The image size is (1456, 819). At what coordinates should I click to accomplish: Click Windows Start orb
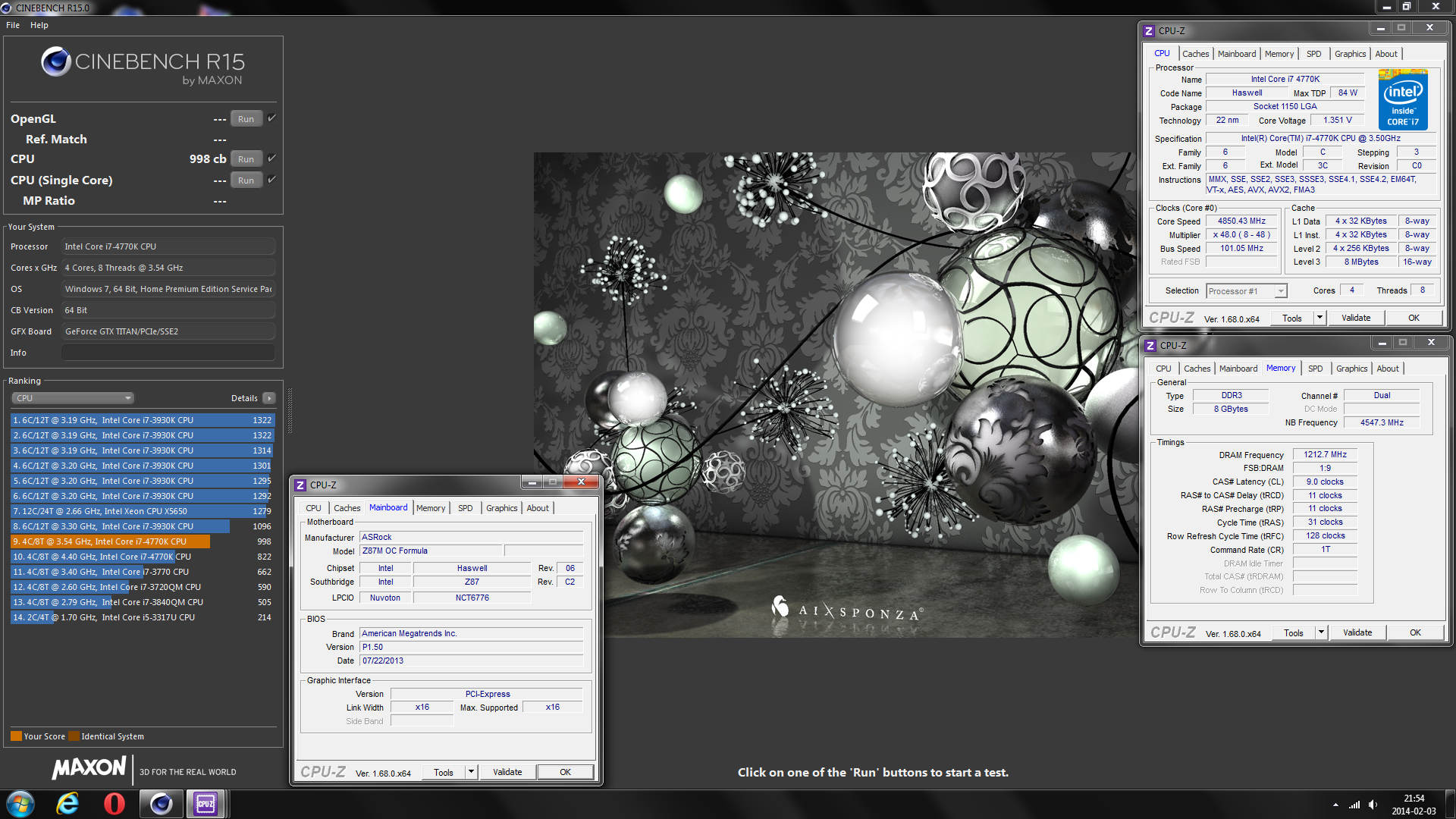[20, 804]
